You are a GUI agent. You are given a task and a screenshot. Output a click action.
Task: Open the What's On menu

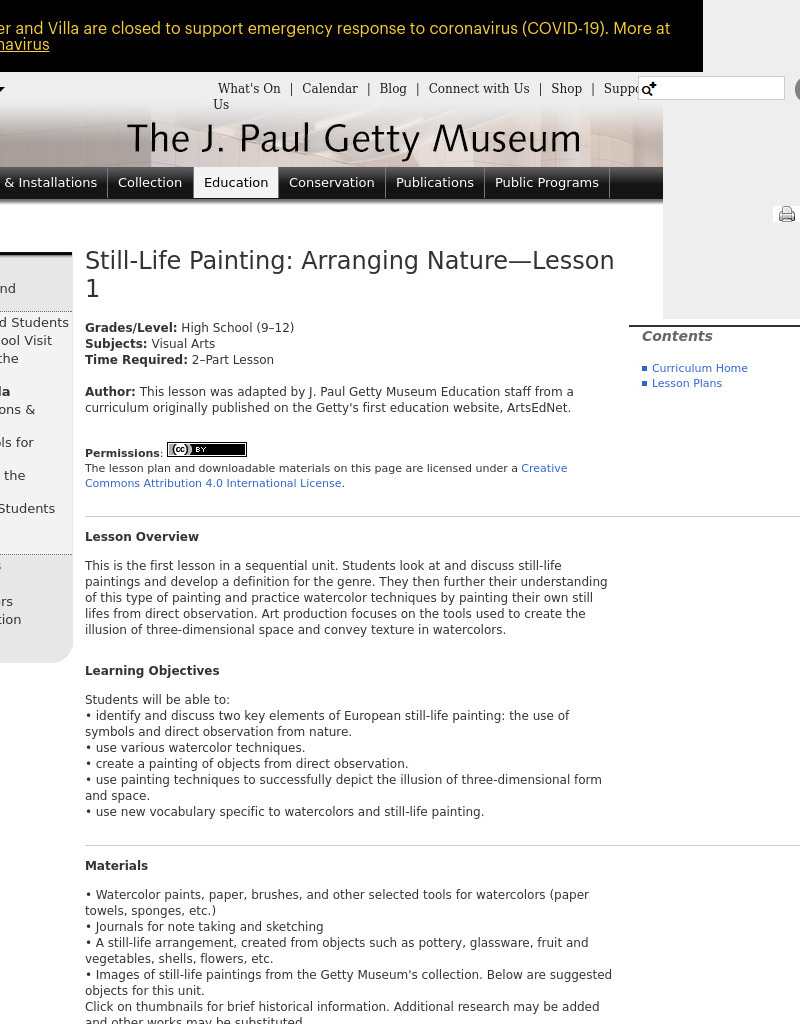point(249,88)
